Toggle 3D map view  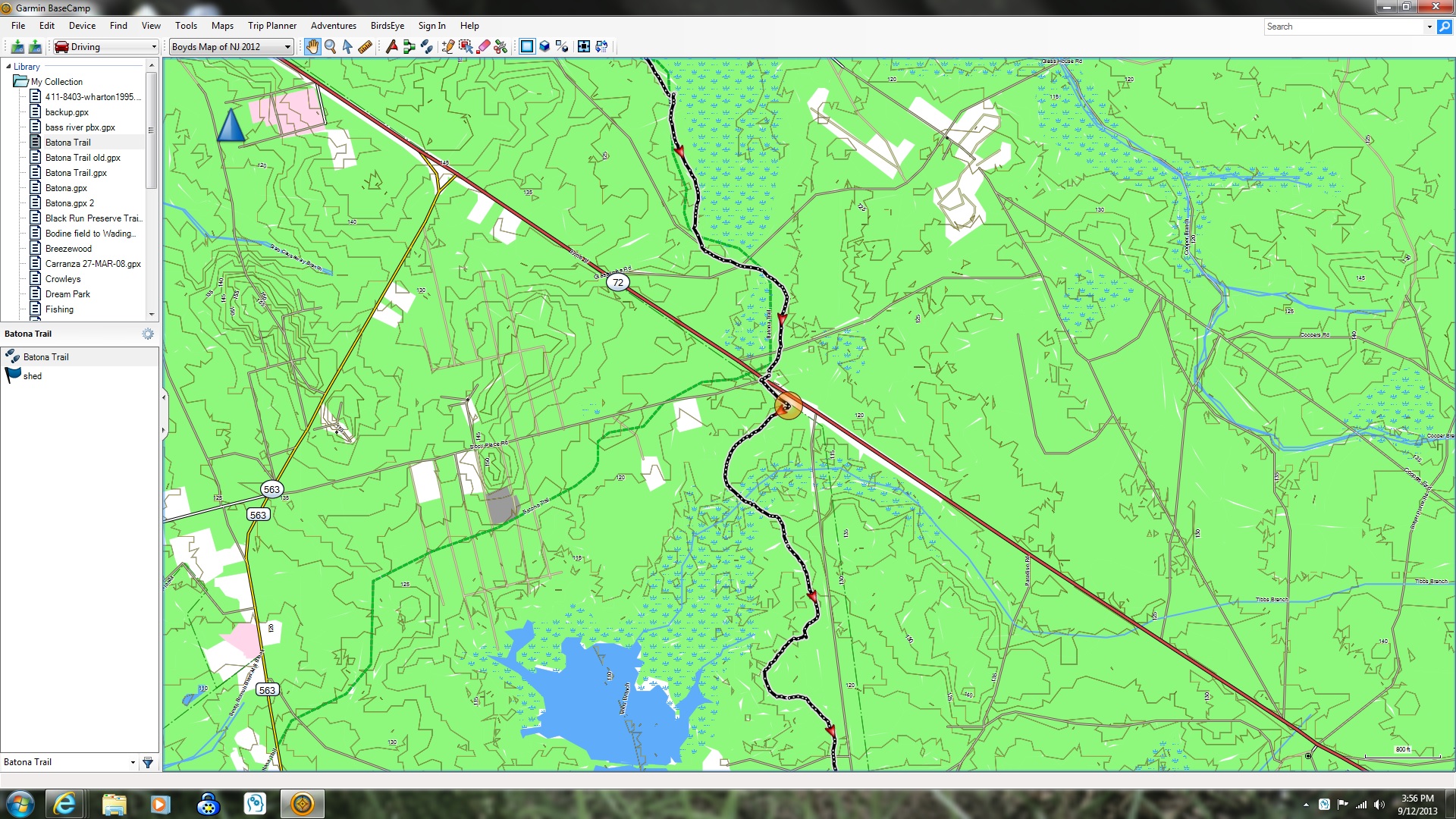point(544,47)
